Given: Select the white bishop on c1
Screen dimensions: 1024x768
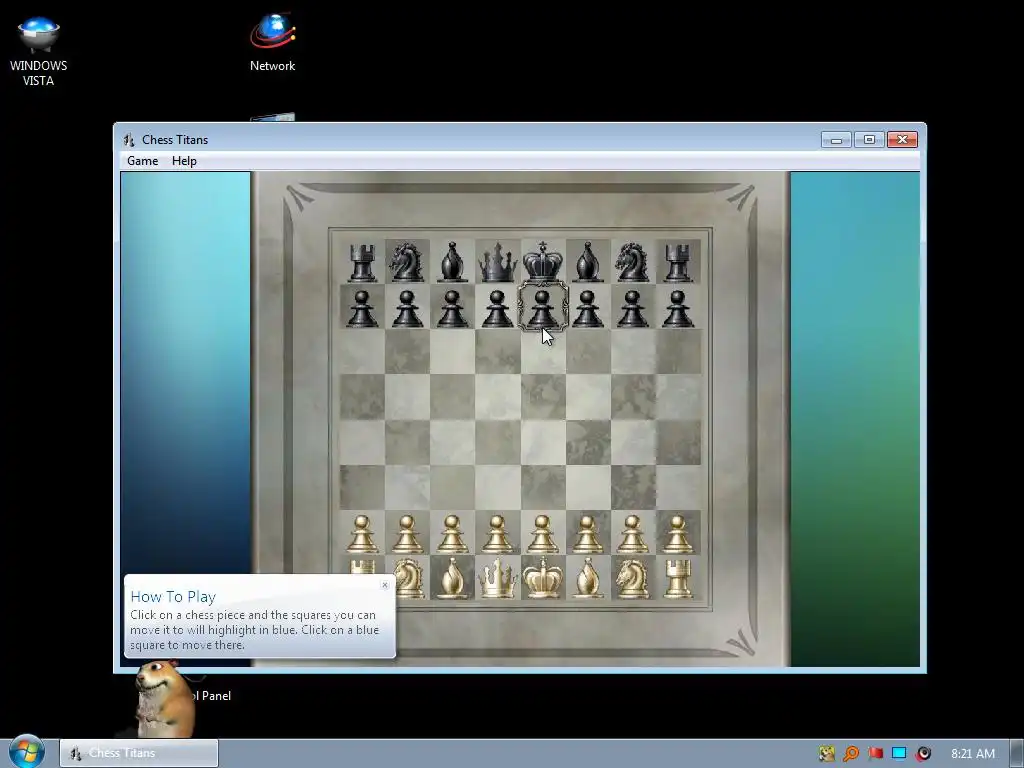Looking at the screenshot, I should tap(453, 579).
